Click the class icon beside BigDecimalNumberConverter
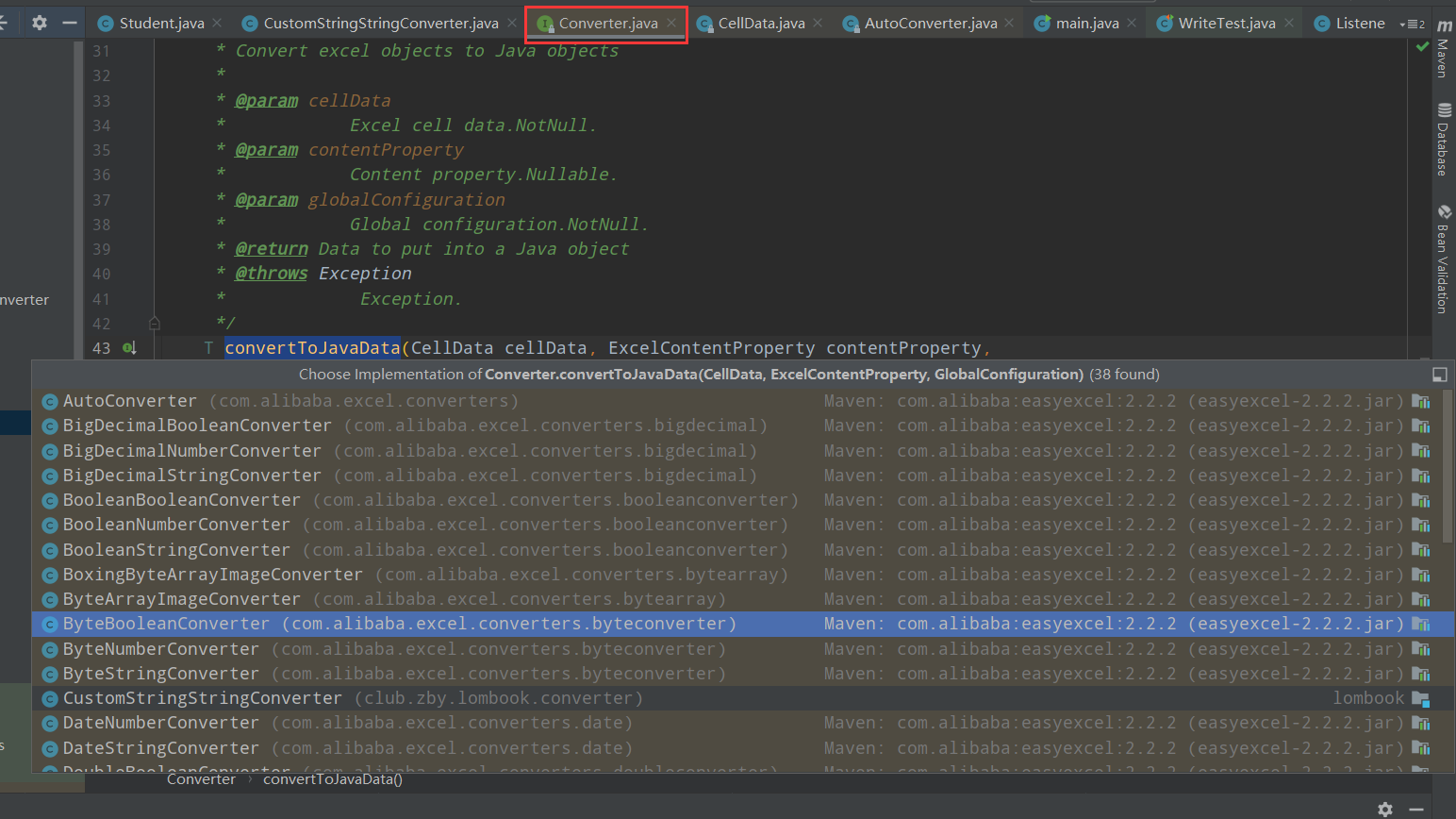Screen dimensions: 1456x819 [50, 452]
